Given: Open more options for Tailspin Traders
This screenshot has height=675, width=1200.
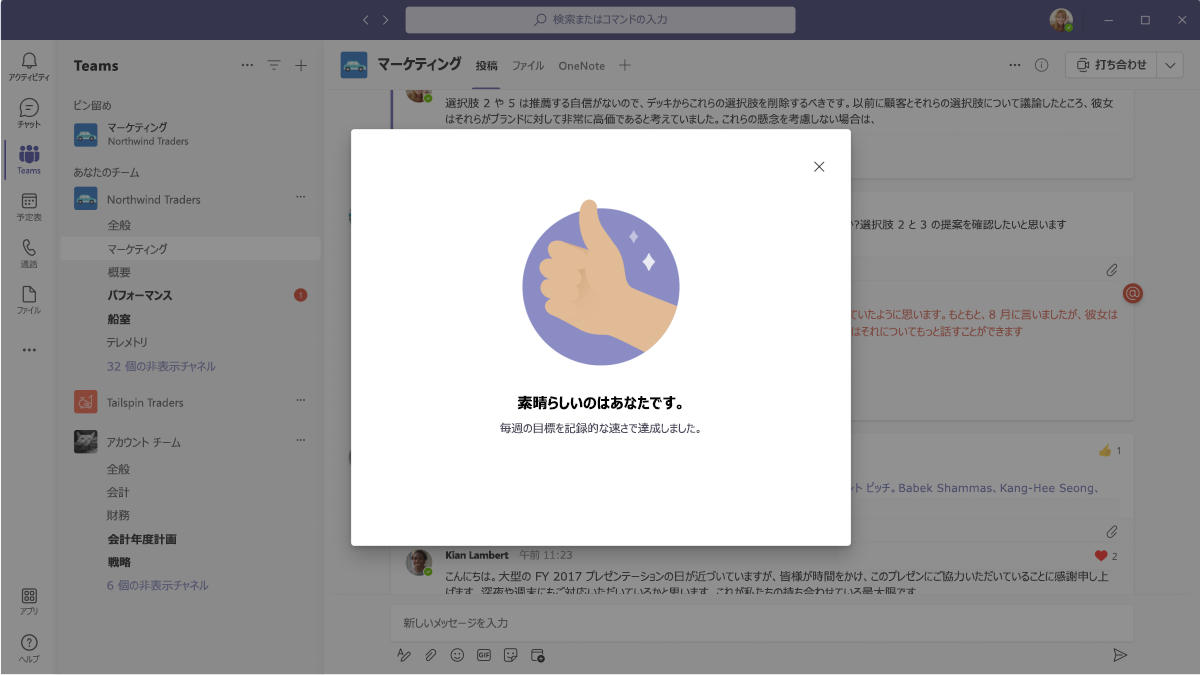Looking at the screenshot, I should point(300,401).
